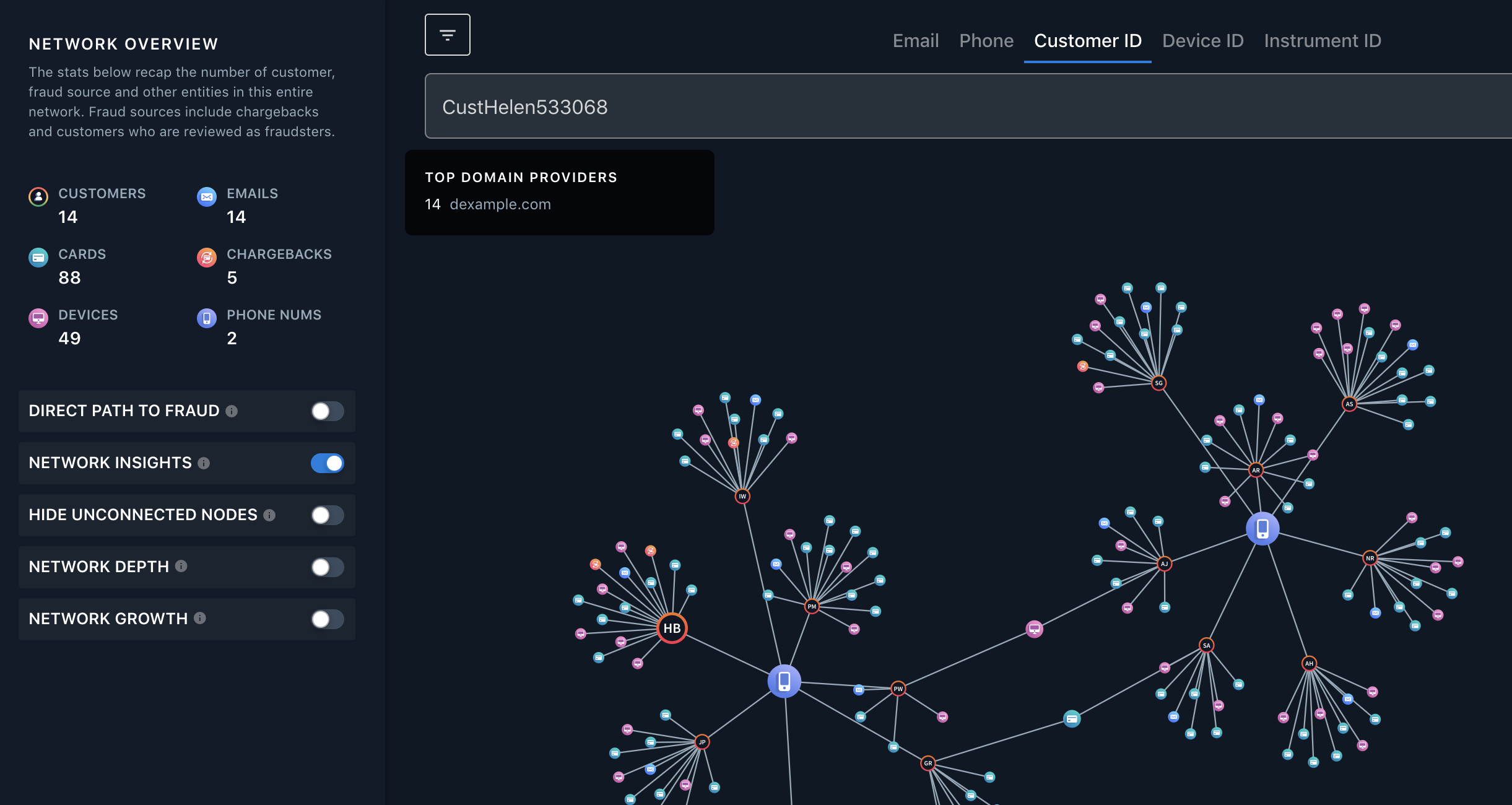The height and width of the screenshot is (805, 1512).
Task: Turn on Hide Unconnected Nodes
Action: coord(327,515)
